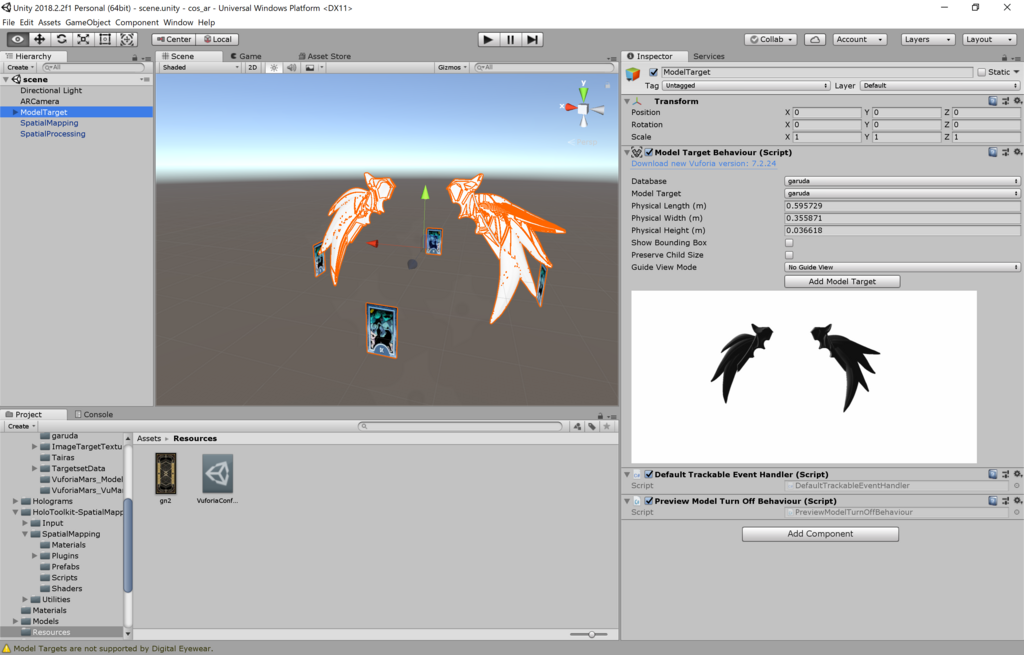The height and width of the screenshot is (655, 1024).
Task: Open the Account dropdown button
Action: (860, 39)
